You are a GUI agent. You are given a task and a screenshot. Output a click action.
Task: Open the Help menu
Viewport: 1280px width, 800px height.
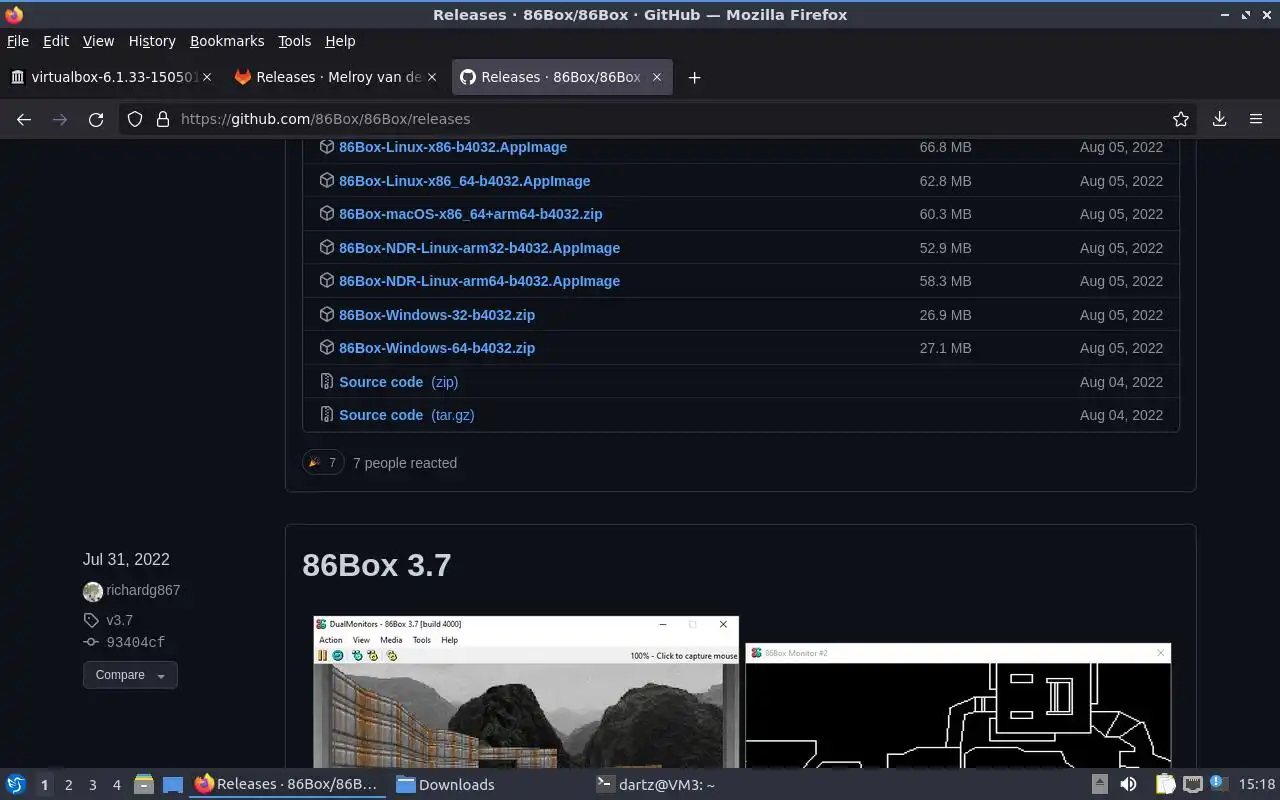pyautogui.click(x=340, y=41)
